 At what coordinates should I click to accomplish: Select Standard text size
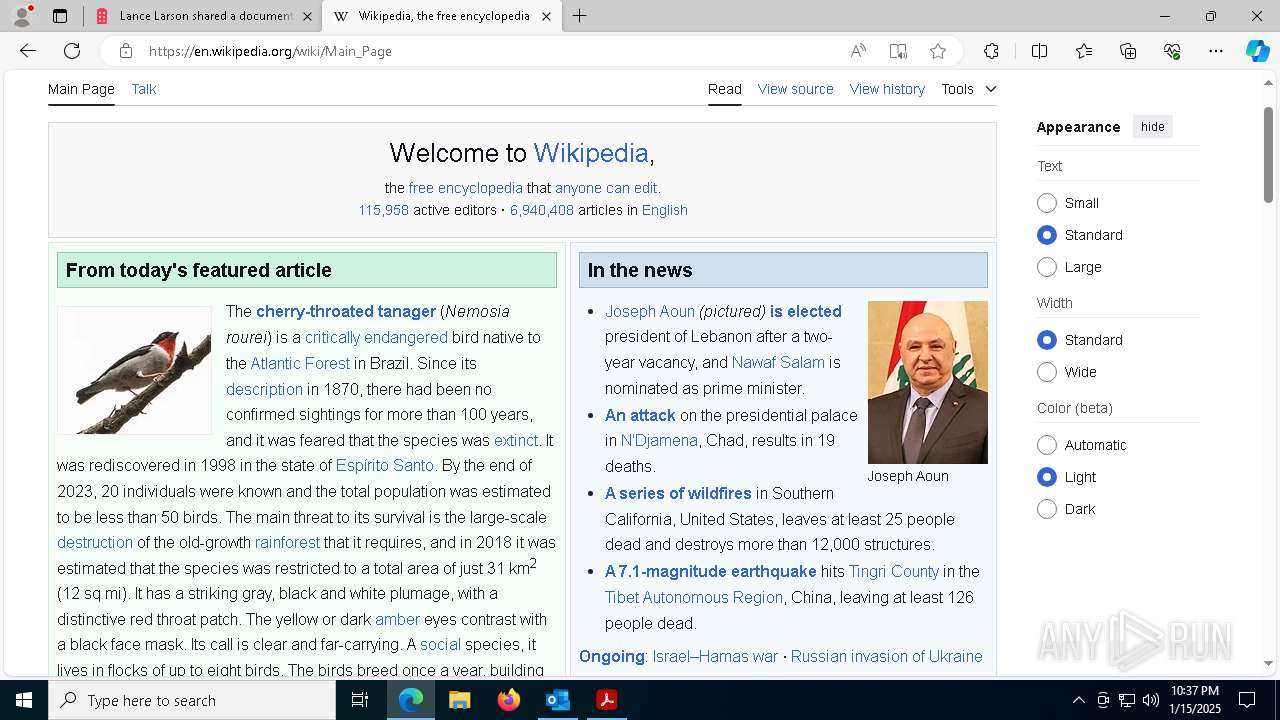(x=1047, y=235)
